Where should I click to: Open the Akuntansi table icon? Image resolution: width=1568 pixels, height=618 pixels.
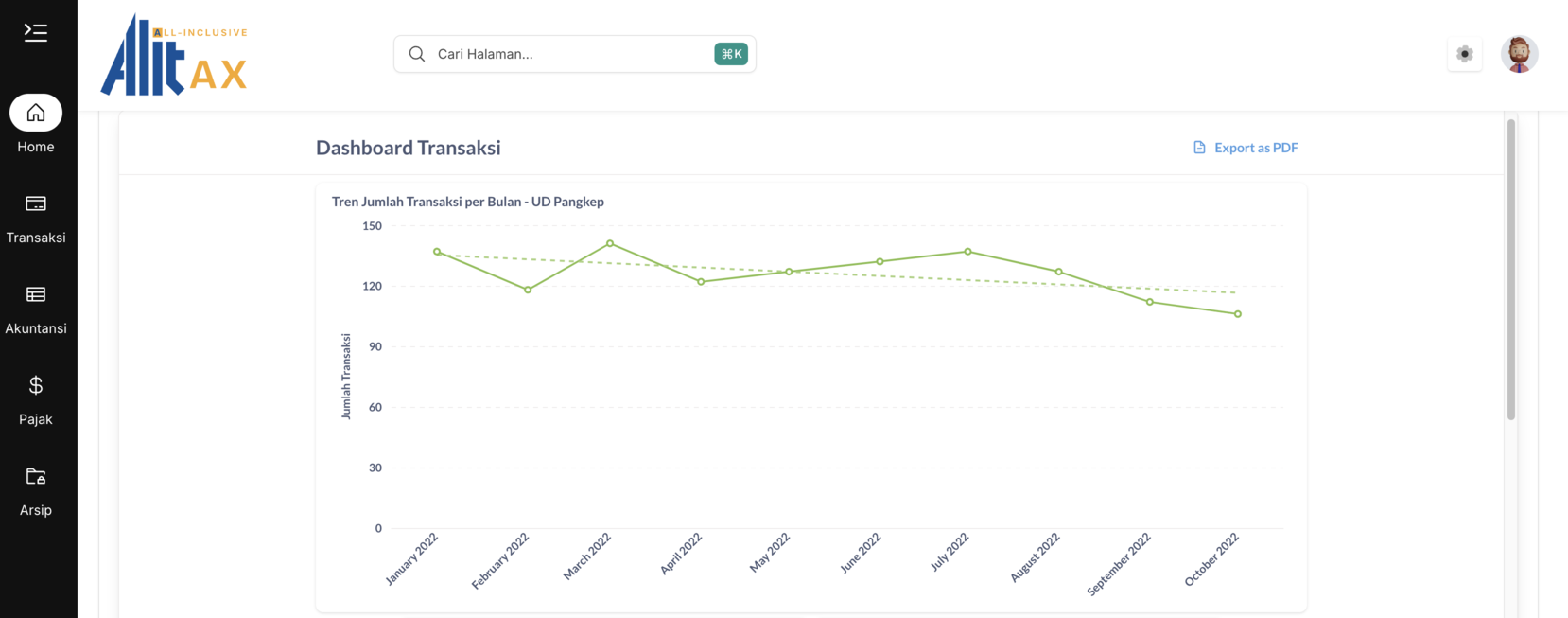tap(36, 294)
